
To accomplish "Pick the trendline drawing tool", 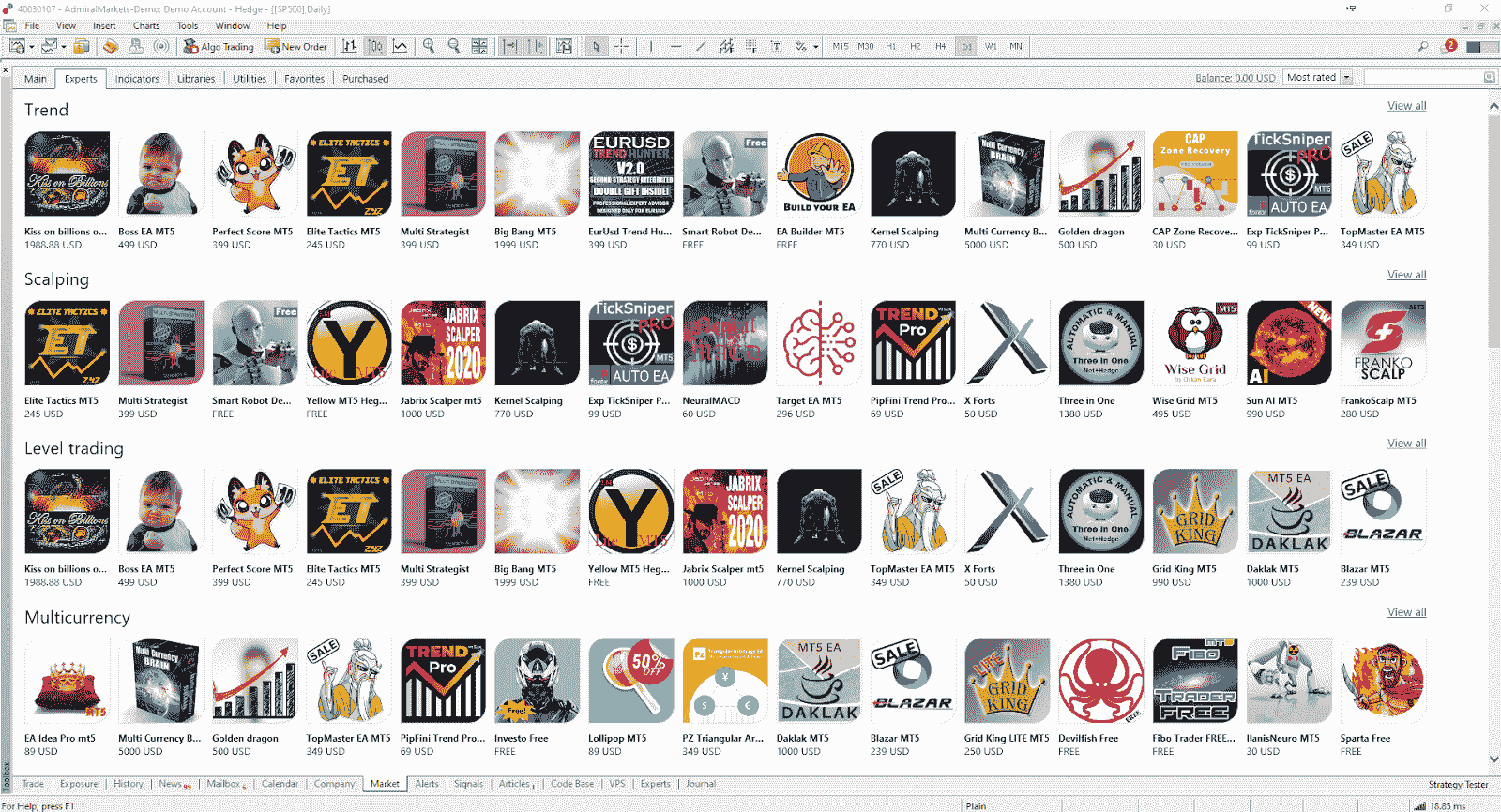I will (701, 46).
